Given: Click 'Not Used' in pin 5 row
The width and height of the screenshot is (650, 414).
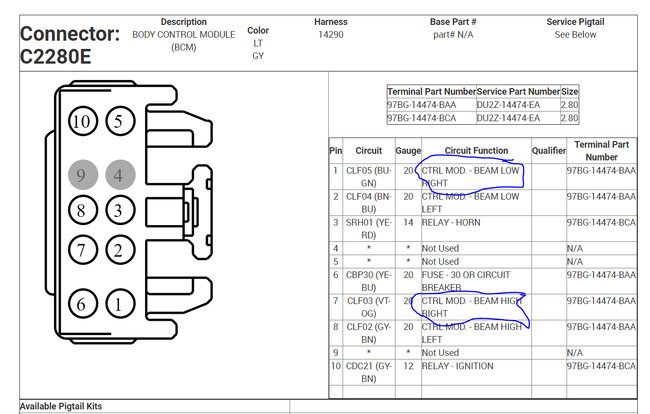Looking at the screenshot, I should pos(440,261).
